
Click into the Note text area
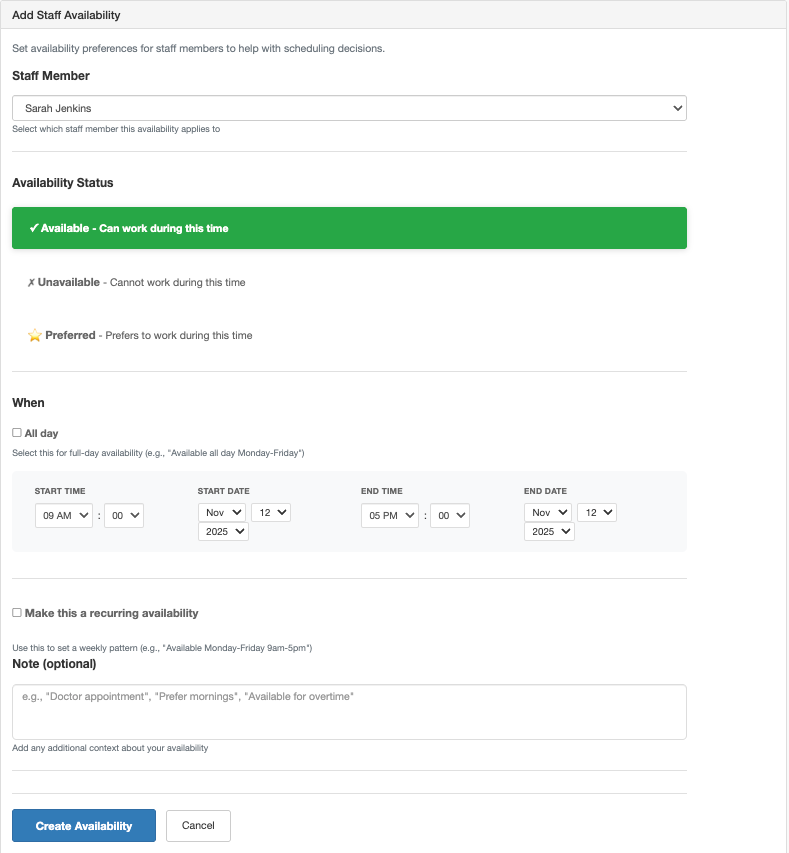[x=349, y=711]
